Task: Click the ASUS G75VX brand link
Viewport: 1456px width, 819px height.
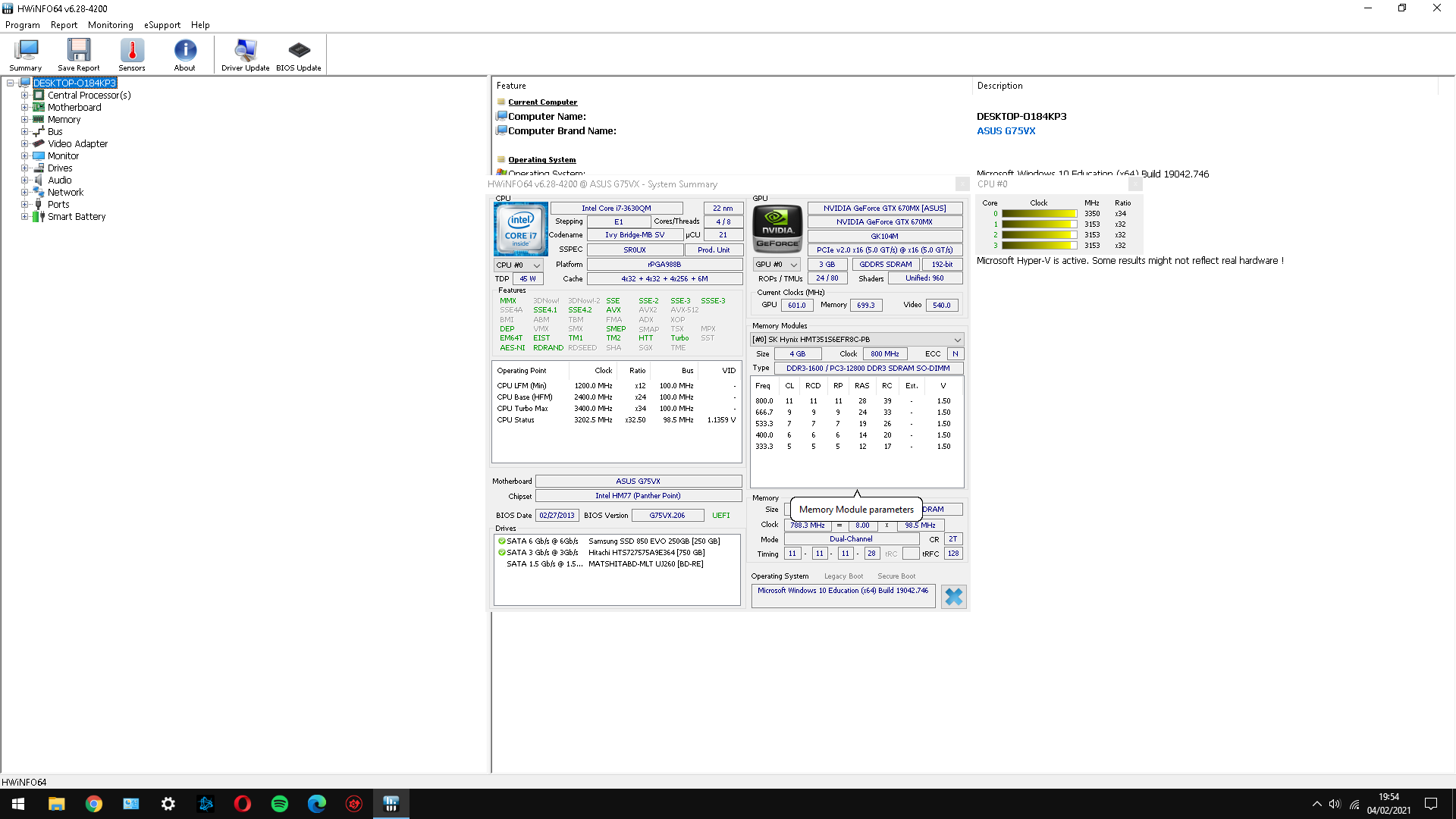Action: pos(1006,131)
